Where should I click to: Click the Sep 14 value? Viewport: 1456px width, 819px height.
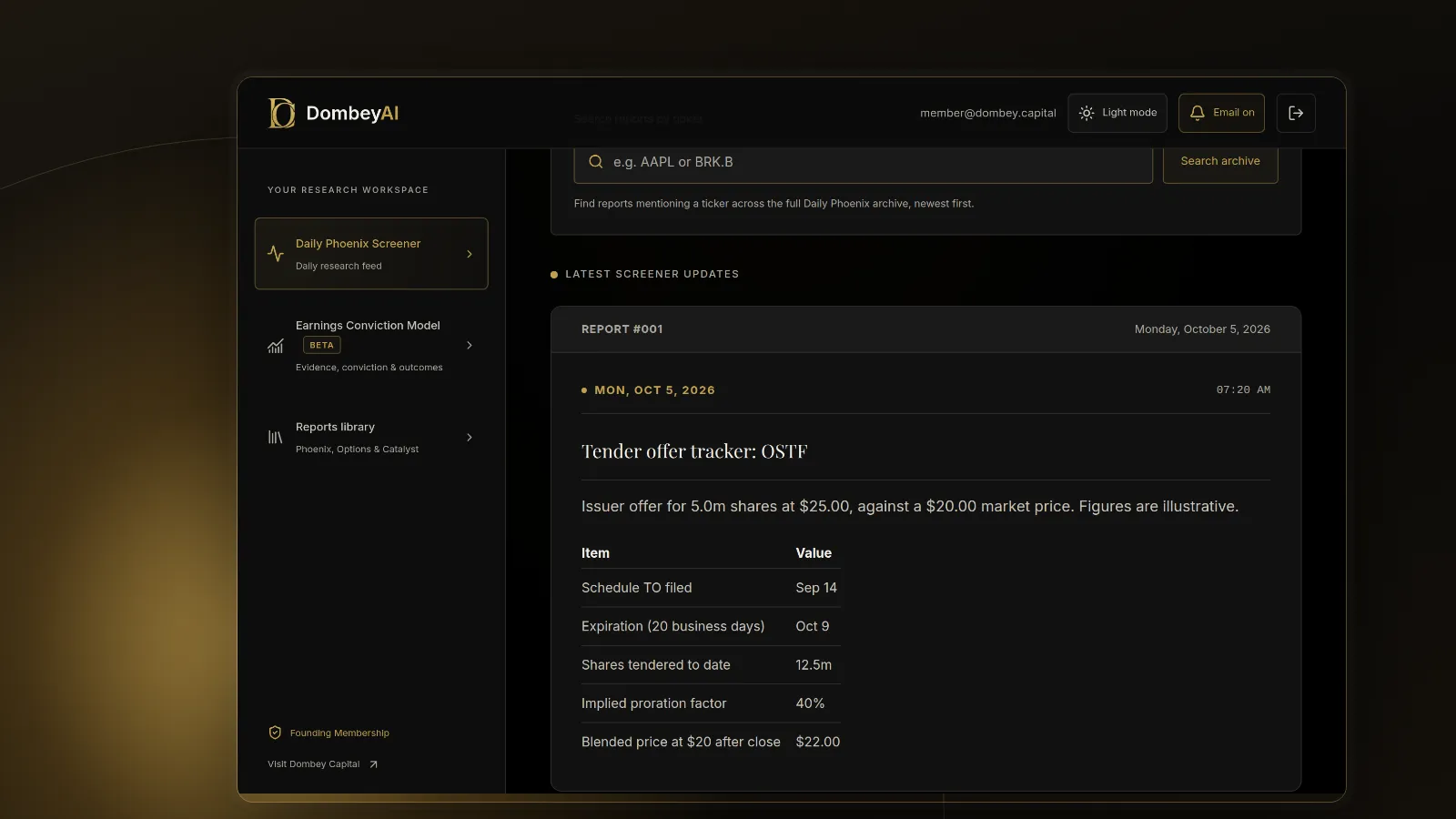pyautogui.click(x=816, y=588)
